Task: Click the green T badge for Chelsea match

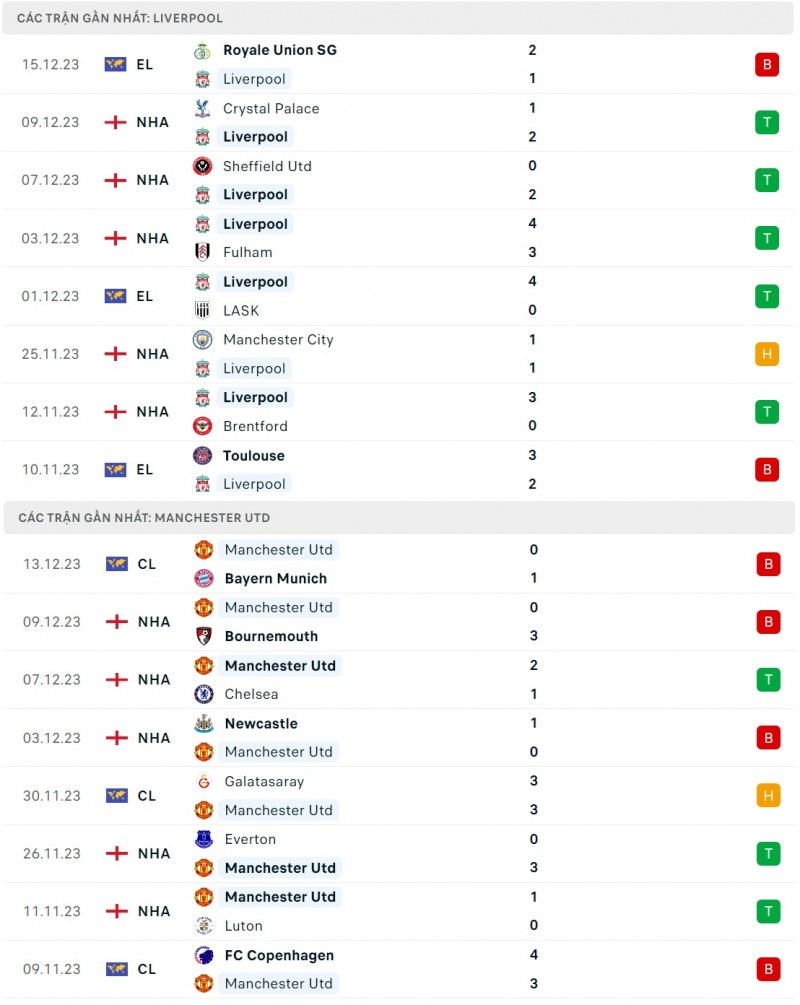Action: [x=768, y=680]
